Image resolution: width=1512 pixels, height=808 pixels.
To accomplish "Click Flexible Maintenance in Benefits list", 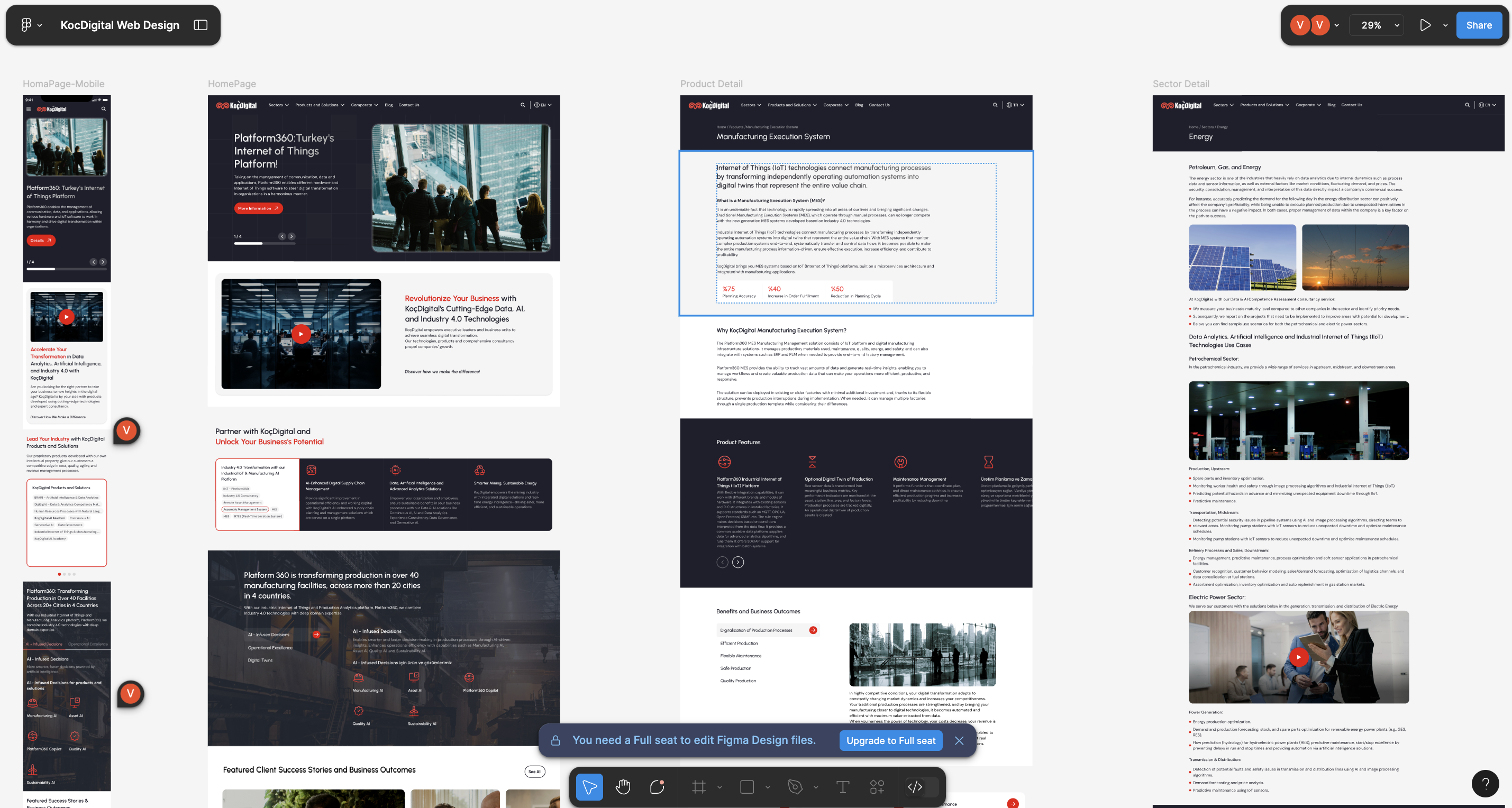I will (740, 656).
